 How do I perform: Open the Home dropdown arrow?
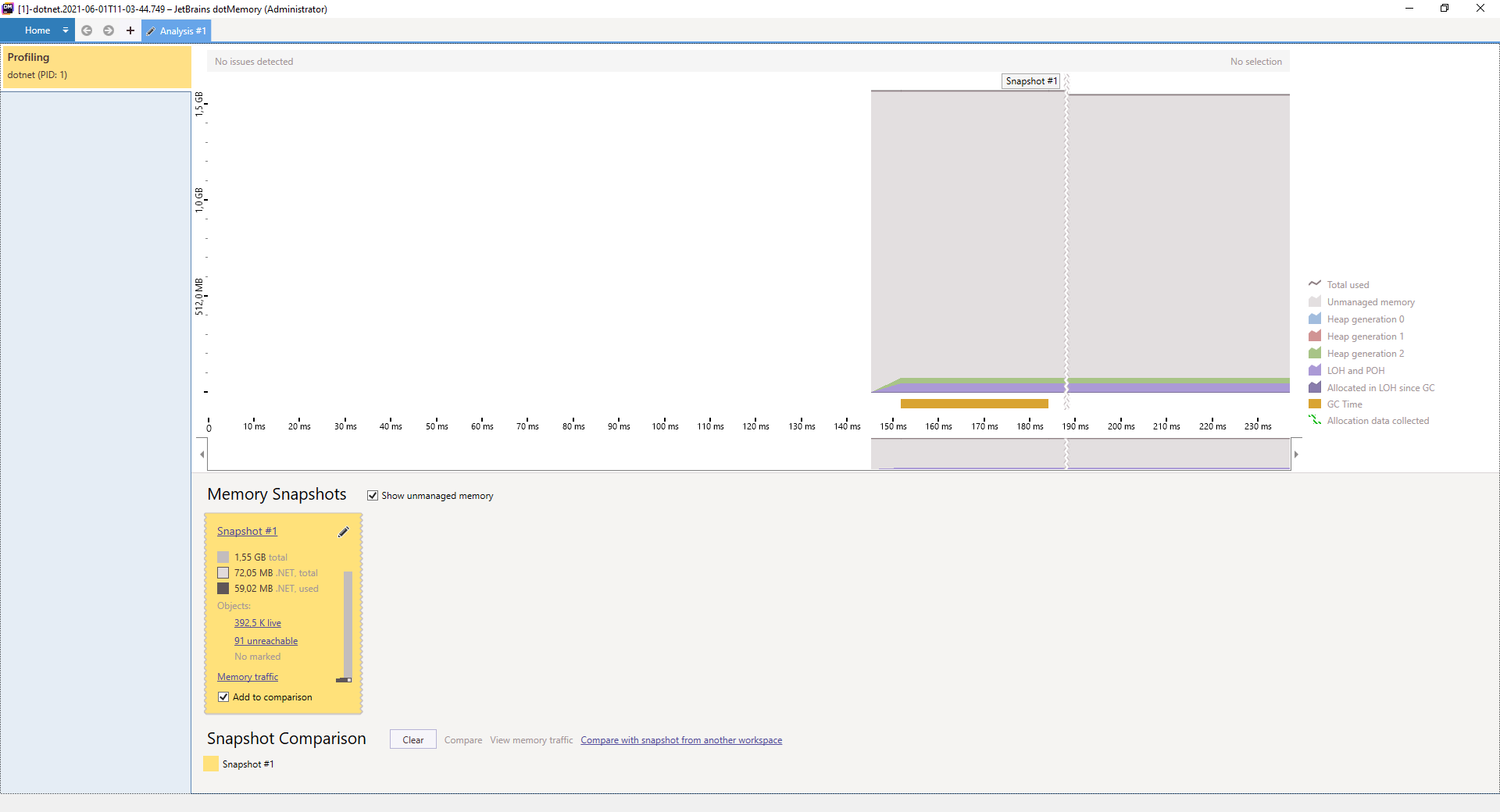click(x=66, y=30)
